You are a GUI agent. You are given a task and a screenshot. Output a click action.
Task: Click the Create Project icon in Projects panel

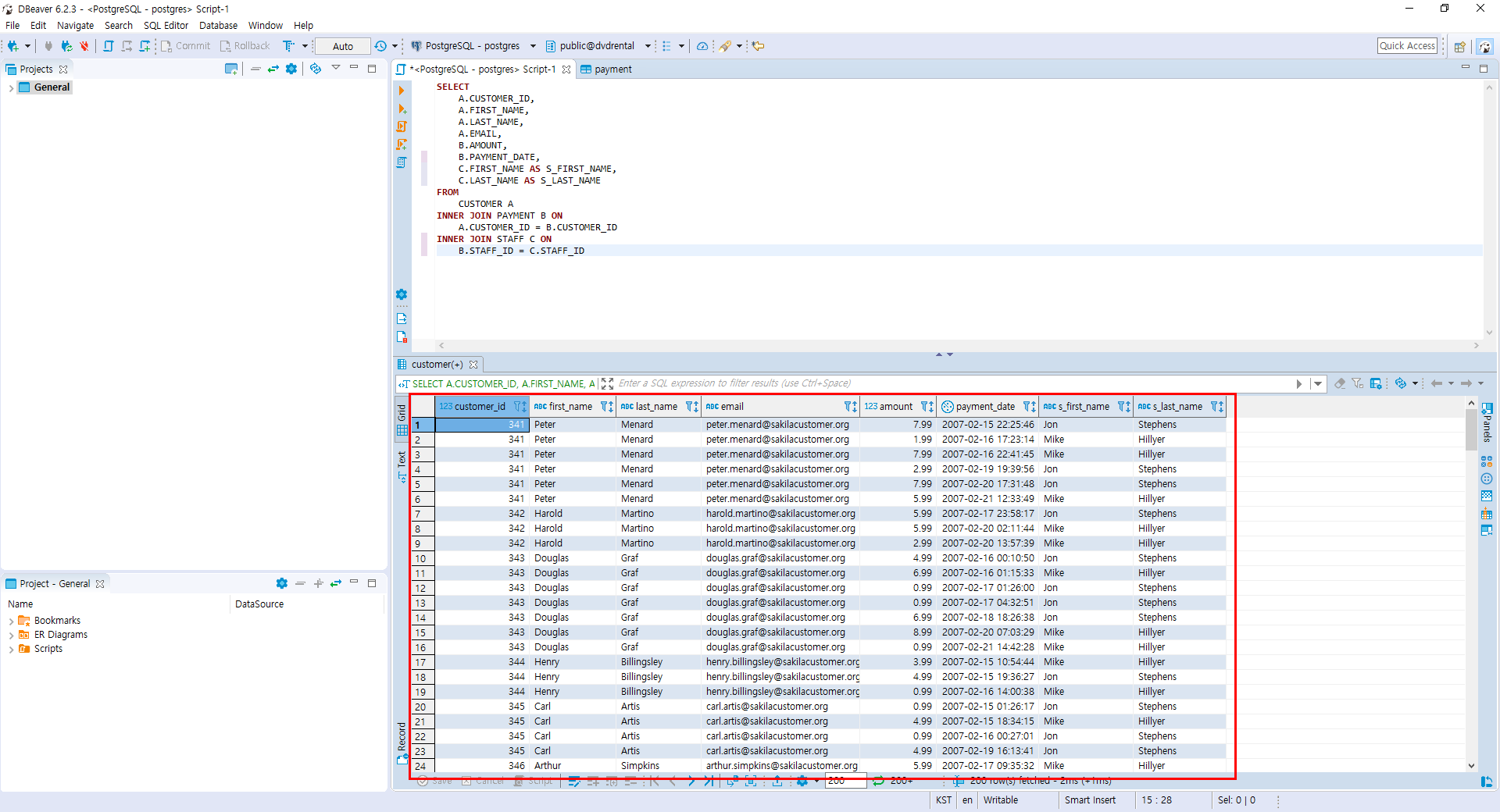click(231, 69)
